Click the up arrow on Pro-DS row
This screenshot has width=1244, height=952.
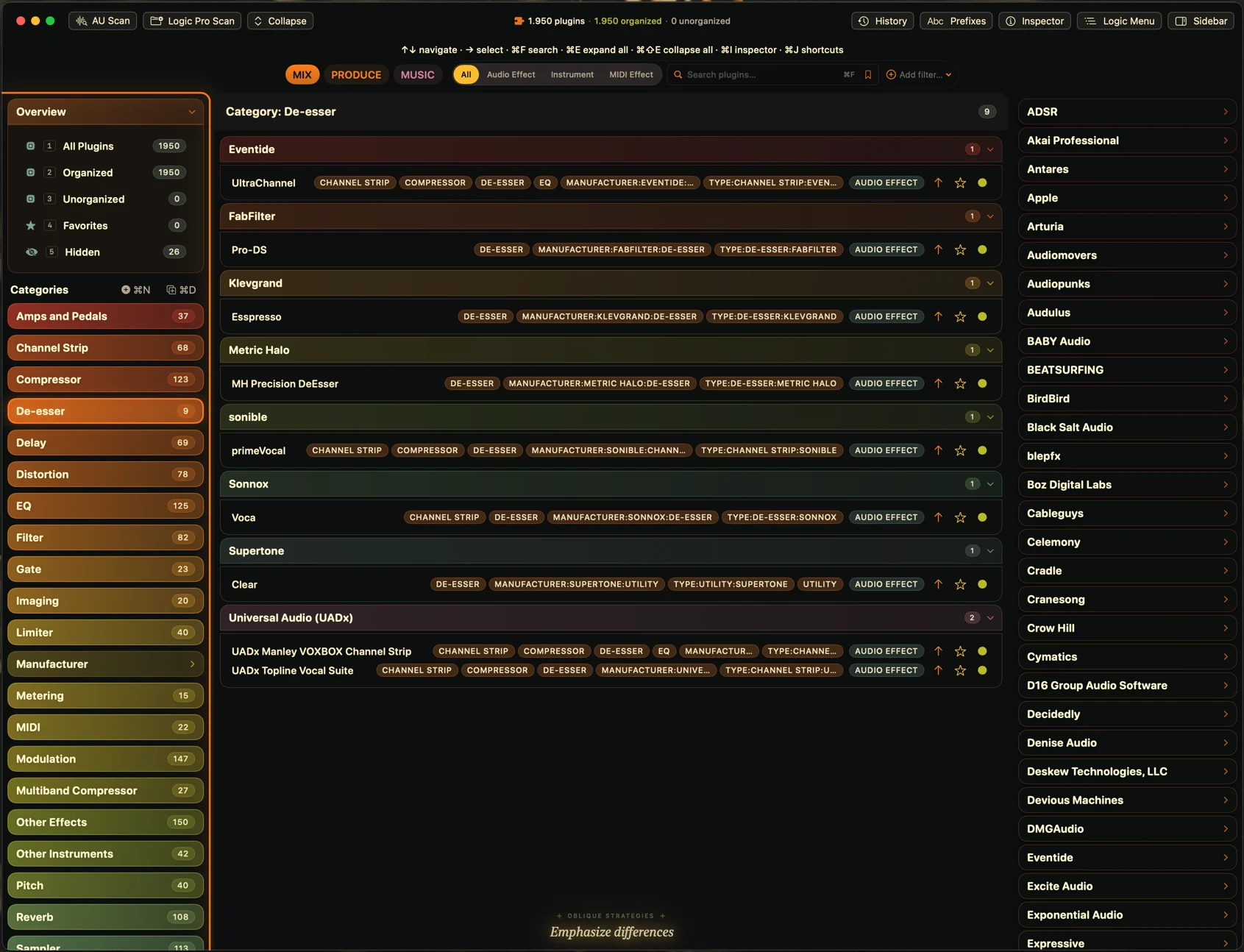tap(938, 249)
